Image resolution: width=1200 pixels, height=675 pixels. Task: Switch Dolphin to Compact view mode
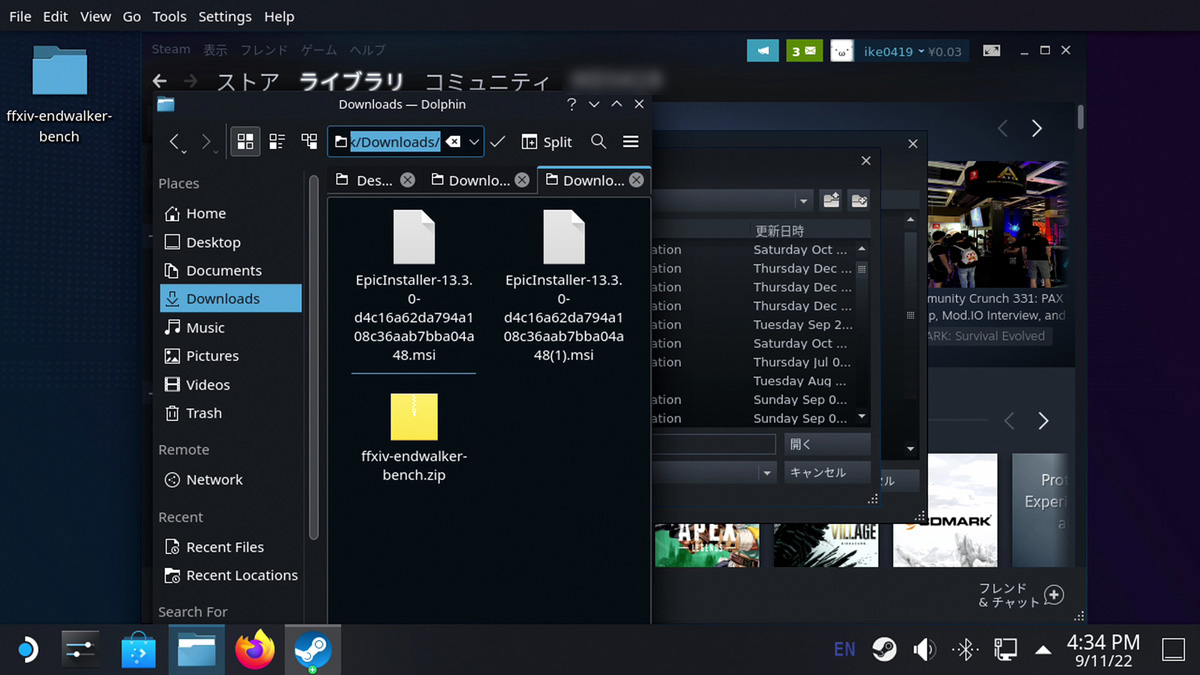pos(277,142)
